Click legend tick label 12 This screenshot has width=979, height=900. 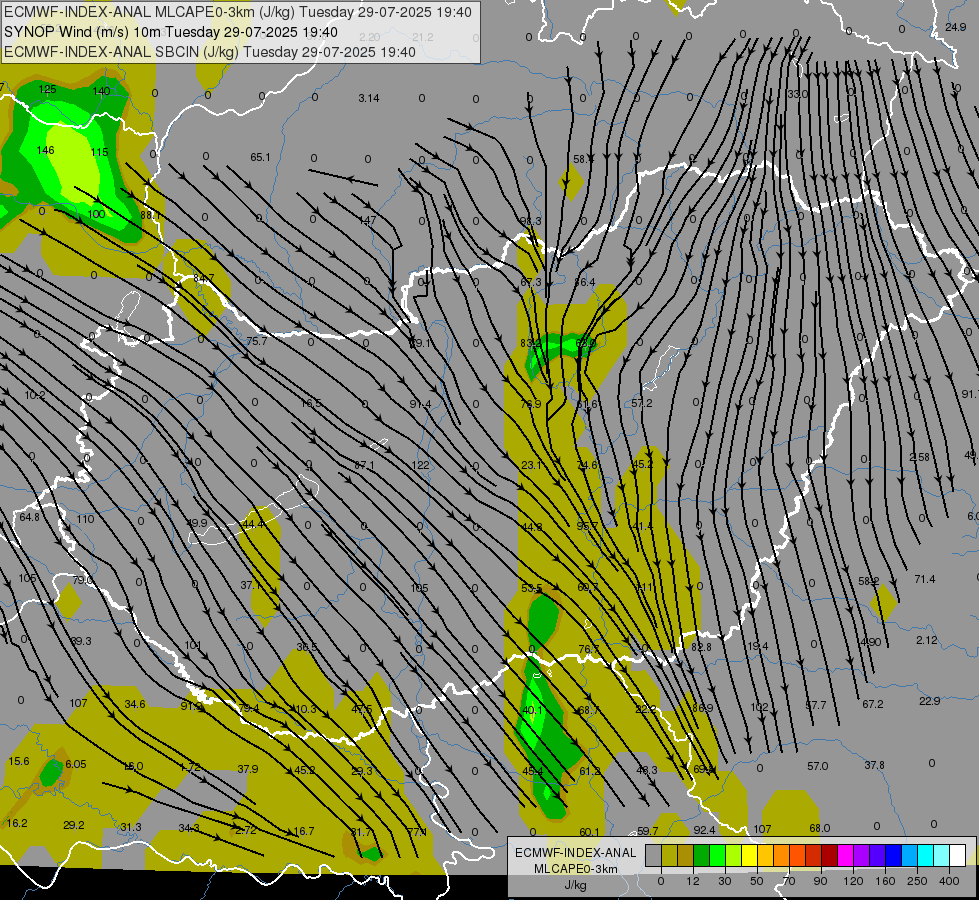click(x=693, y=881)
